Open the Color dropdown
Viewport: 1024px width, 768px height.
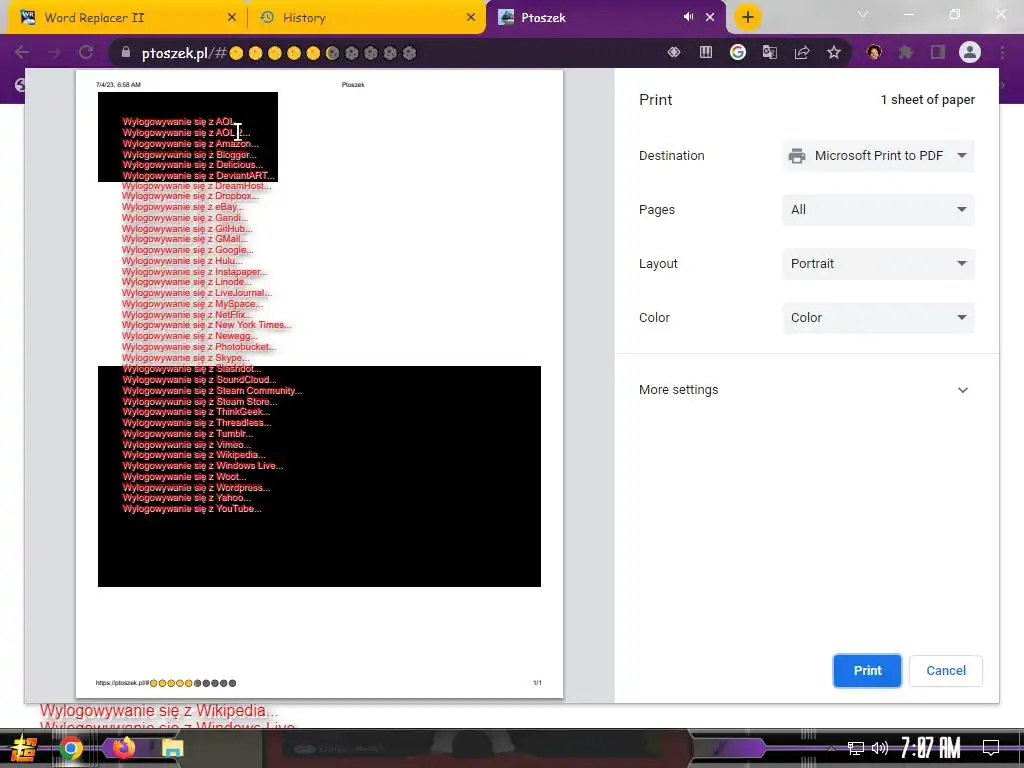pos(878,317)
